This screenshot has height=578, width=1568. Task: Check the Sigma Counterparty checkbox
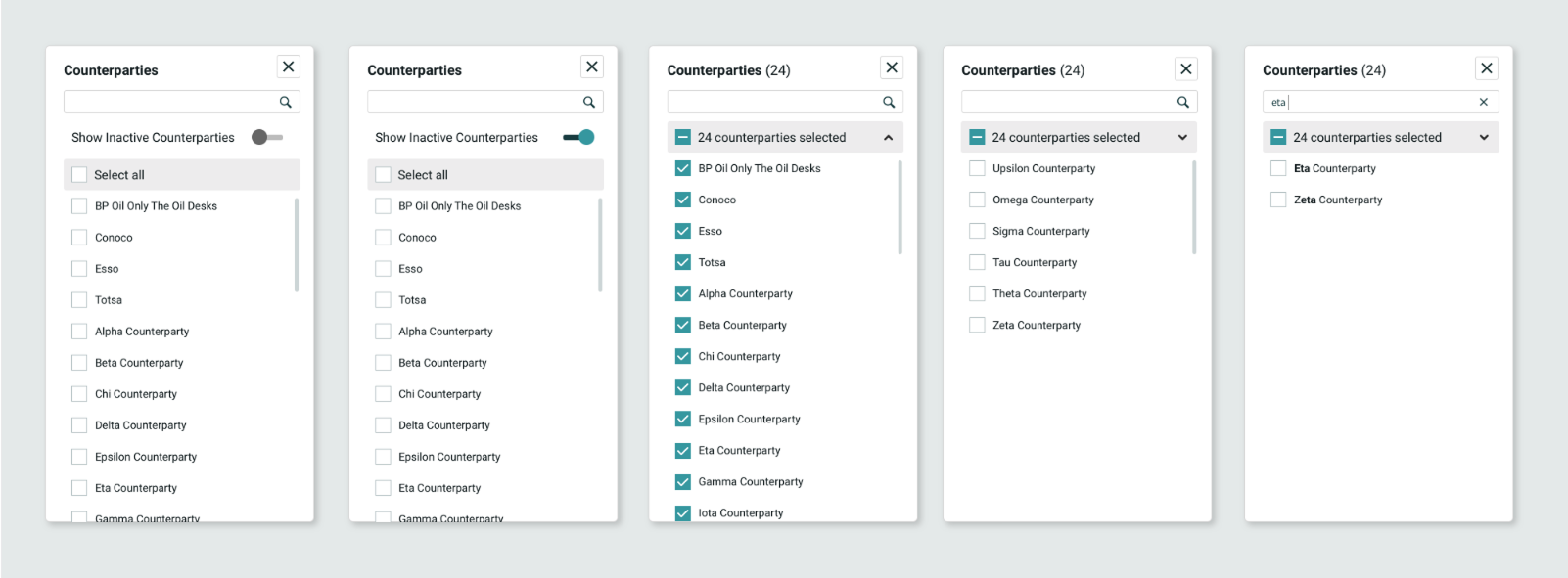pos(976,232)
